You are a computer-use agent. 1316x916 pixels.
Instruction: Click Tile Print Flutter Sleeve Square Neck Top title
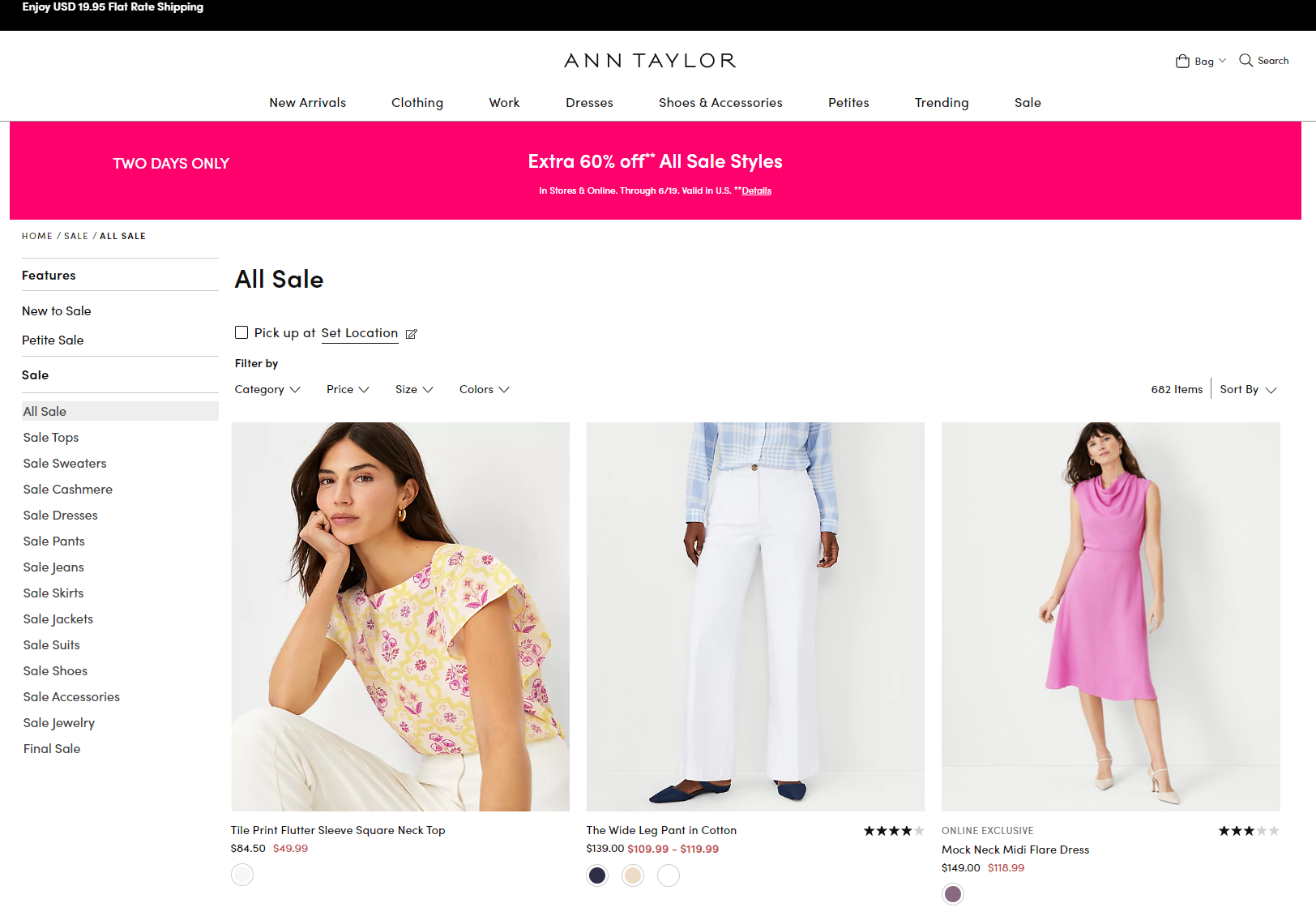(338, 831)
